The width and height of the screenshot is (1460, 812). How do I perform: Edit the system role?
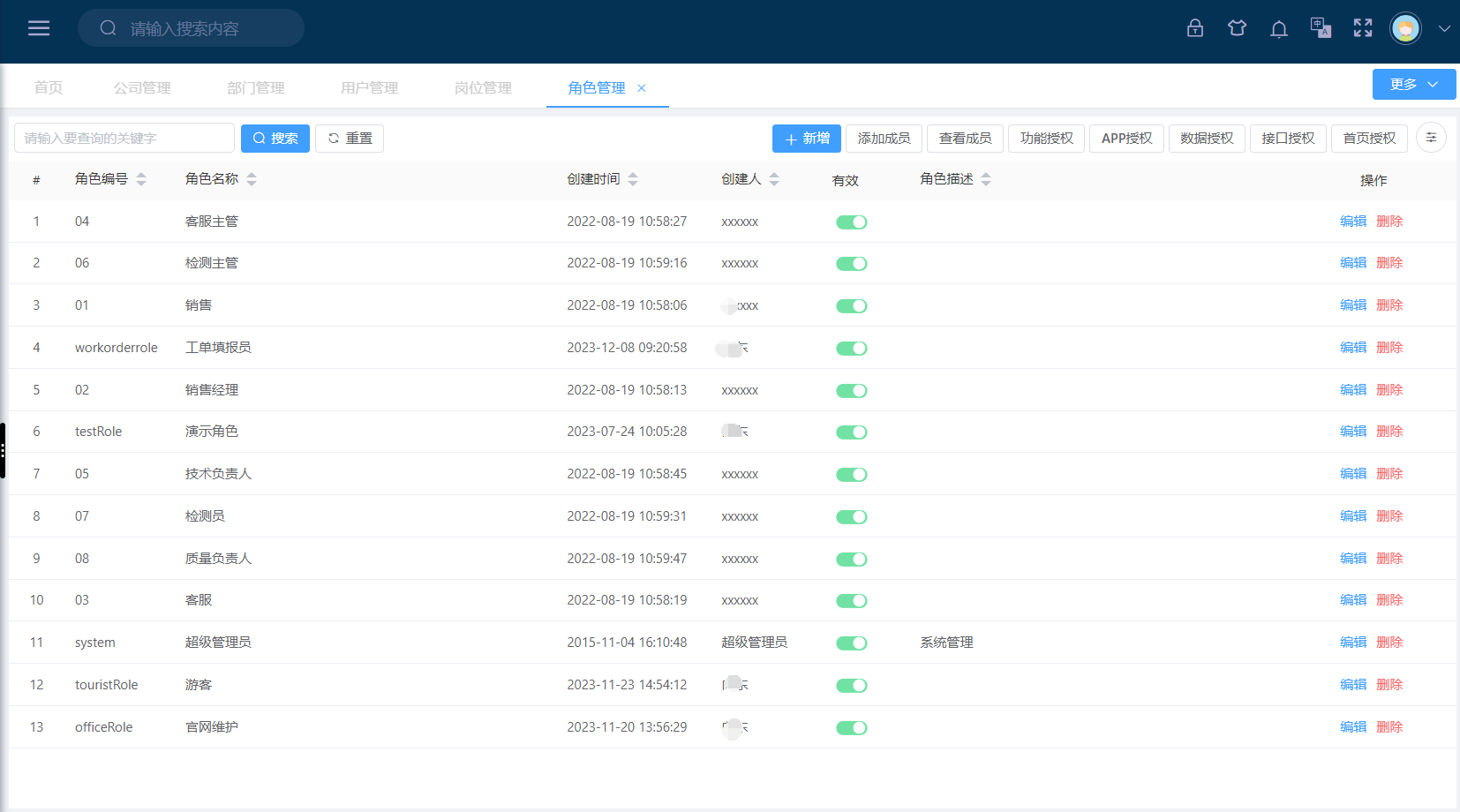pos(1353,643)
